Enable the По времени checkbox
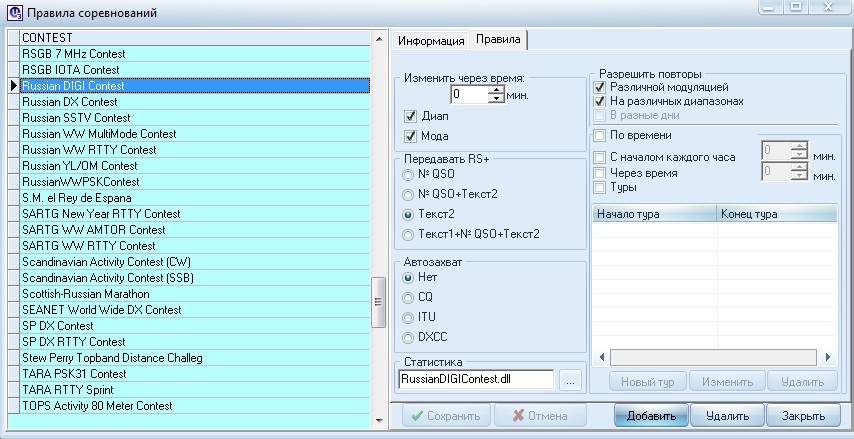 [x=600, y=135]
